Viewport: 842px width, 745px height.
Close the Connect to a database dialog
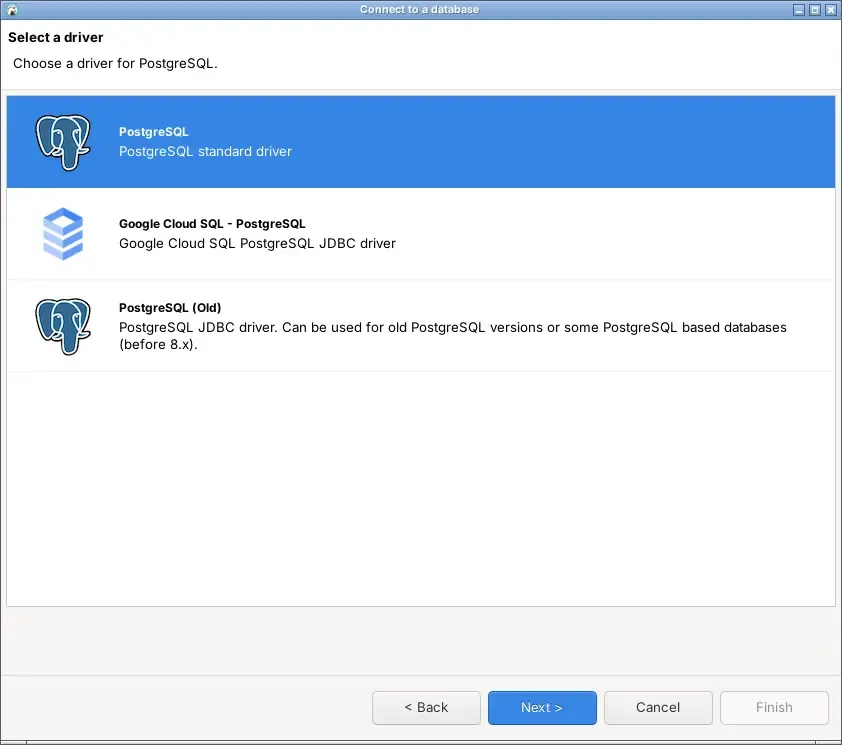(830, 10)
